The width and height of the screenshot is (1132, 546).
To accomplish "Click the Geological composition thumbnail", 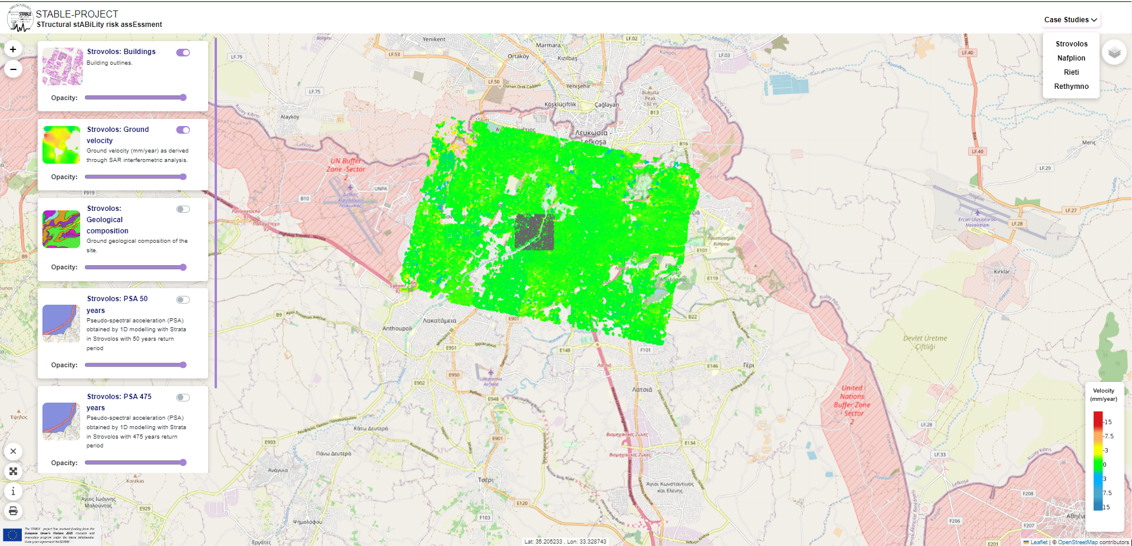I will (62, 229).
